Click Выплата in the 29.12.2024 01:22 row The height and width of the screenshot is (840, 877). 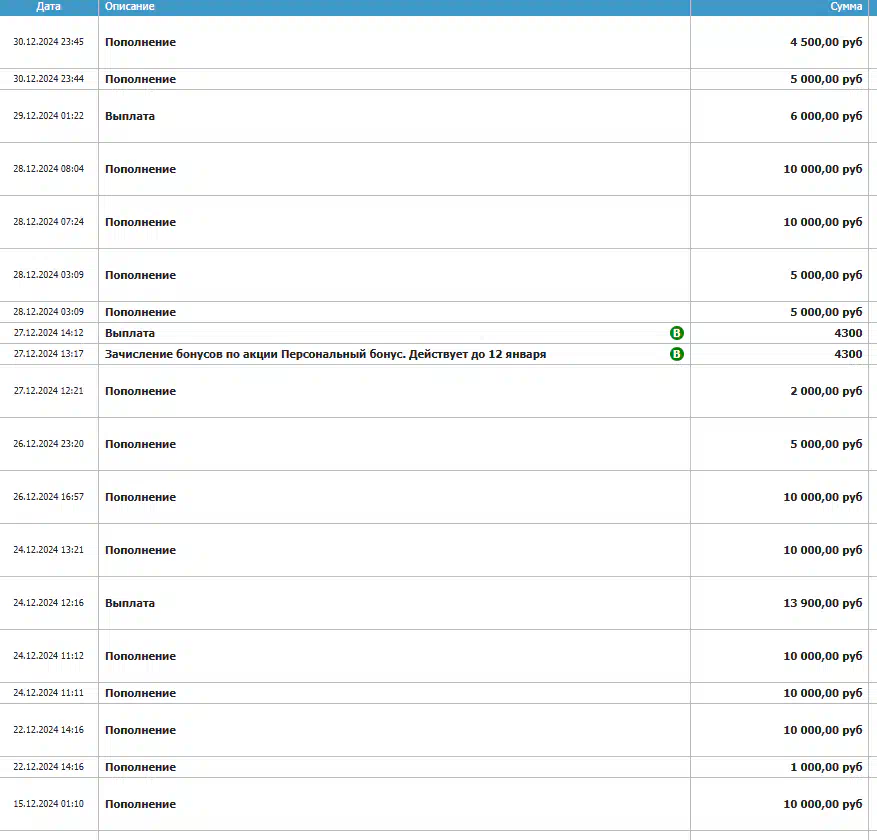tap(130, 116)
